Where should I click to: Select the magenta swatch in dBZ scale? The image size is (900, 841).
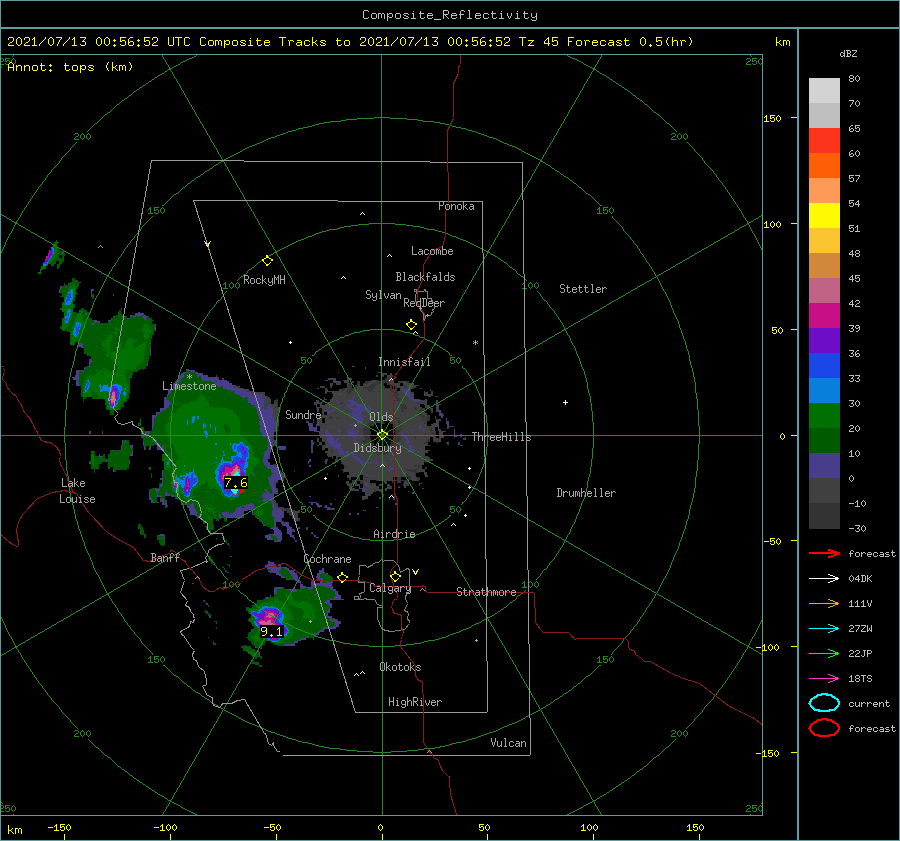pos(824,316)
